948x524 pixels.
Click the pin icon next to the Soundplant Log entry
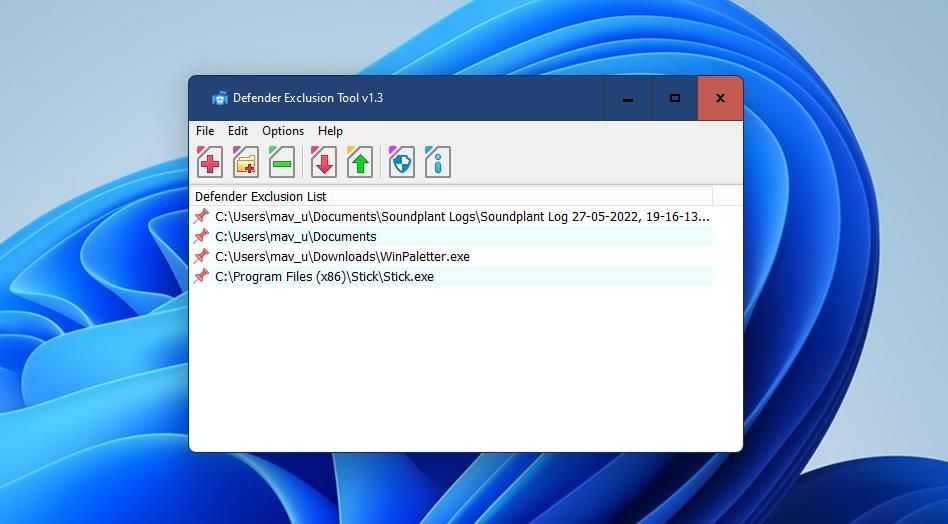pyautogui.click(x=201, y=216)
